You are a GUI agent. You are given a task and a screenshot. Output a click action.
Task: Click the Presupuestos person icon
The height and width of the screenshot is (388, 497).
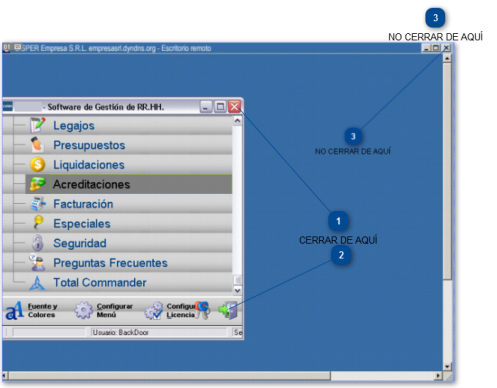[x=37, y=145]
